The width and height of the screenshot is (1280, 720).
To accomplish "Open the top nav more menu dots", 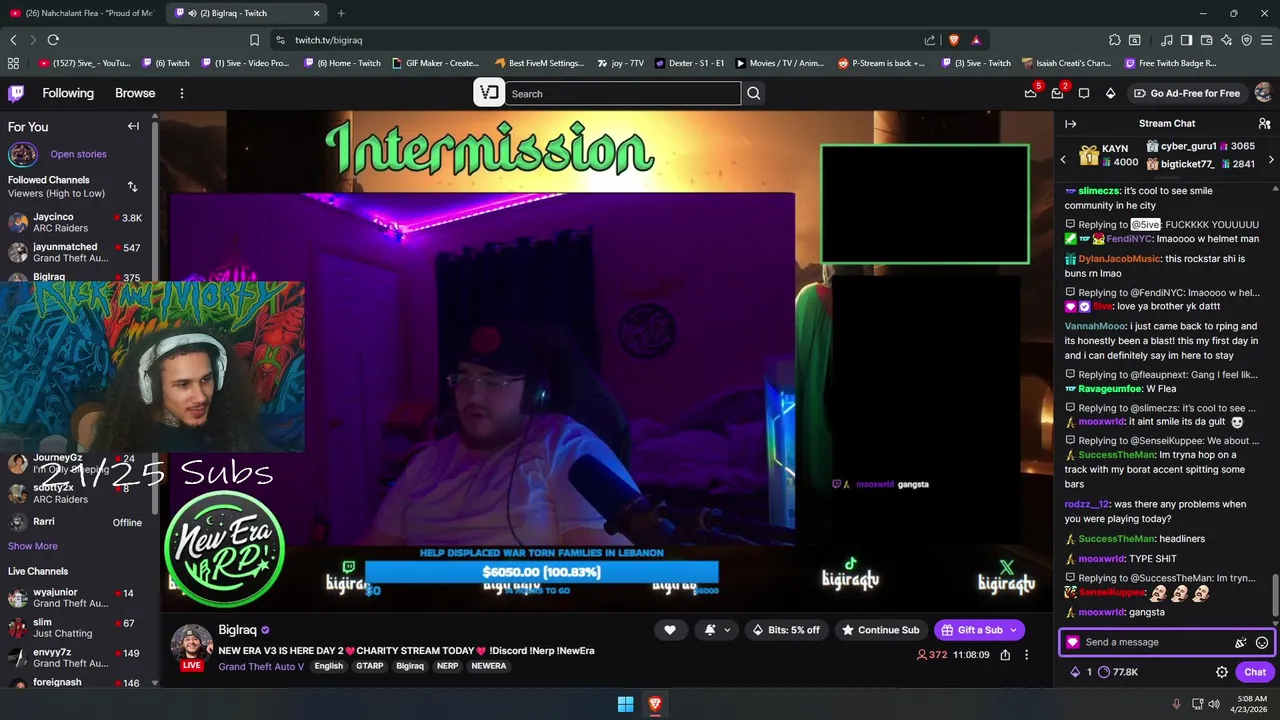I will (x=181, y=93).
